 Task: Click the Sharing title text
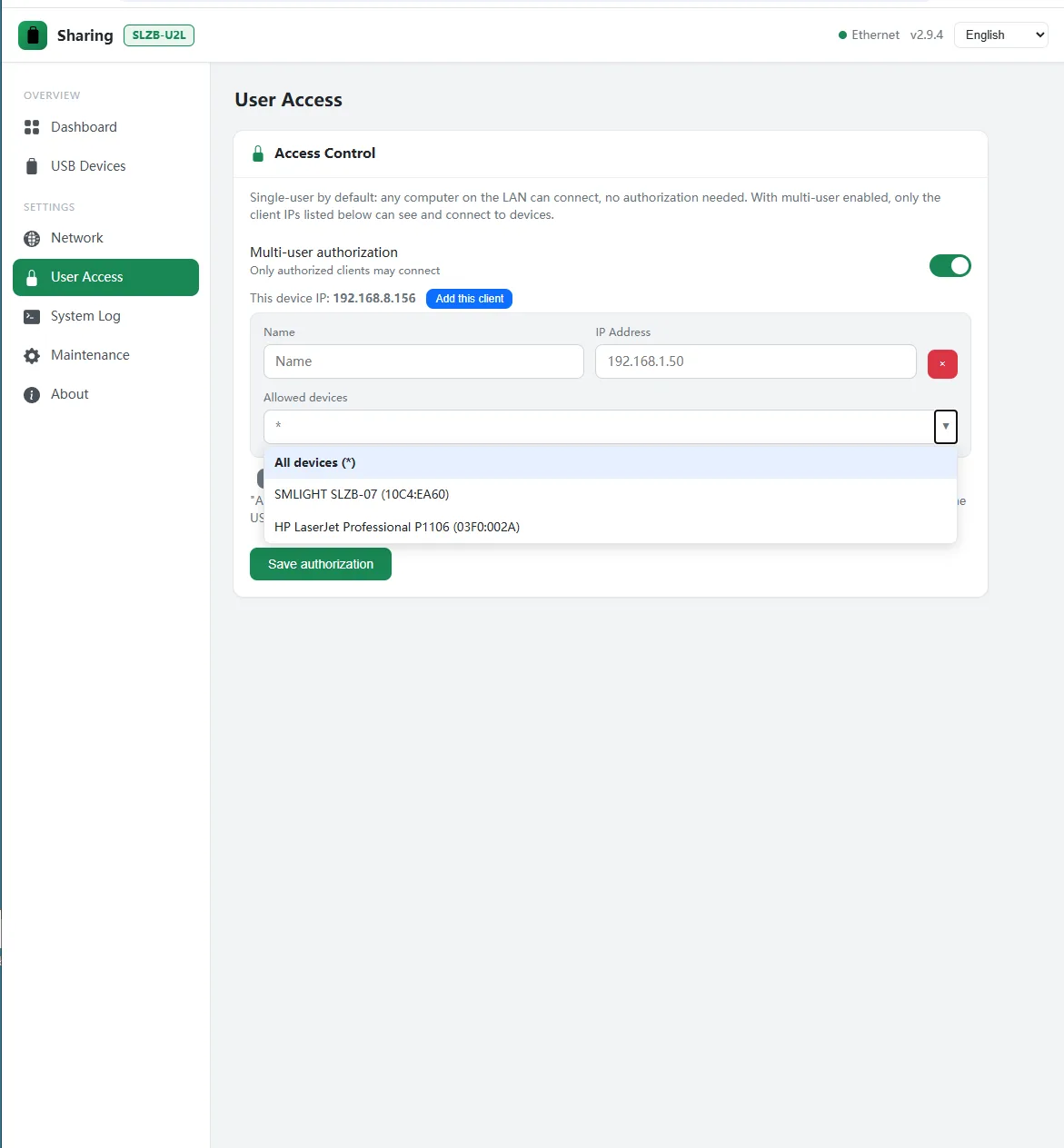point(85,35)
